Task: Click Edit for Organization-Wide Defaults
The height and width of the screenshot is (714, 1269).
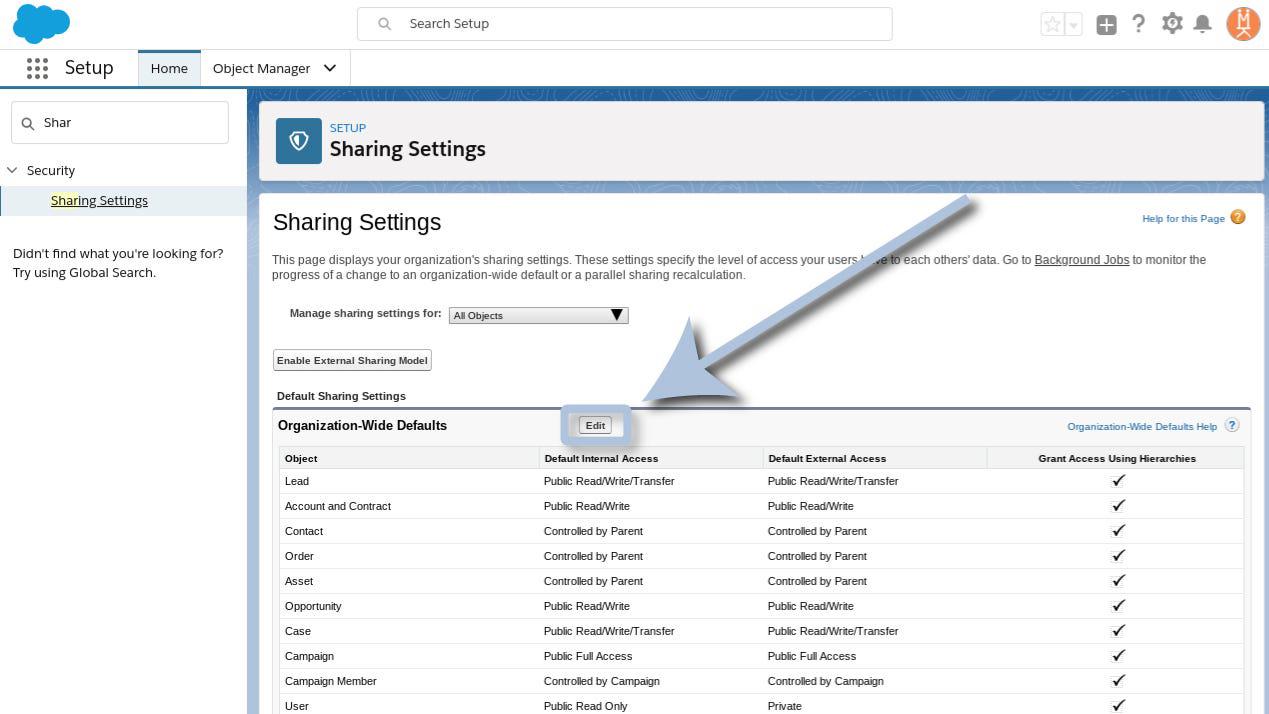Action: click(x=595, y=425)
